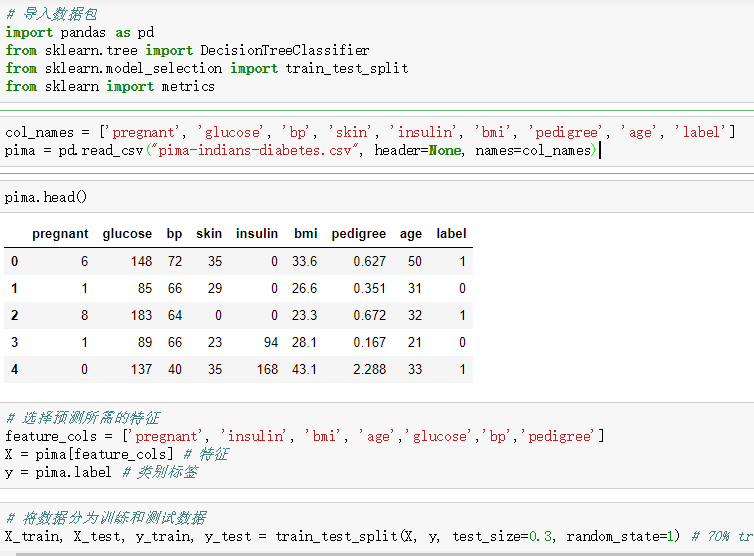
Task: Click the 'from sklearn import metrics' line
Action: 110,86
